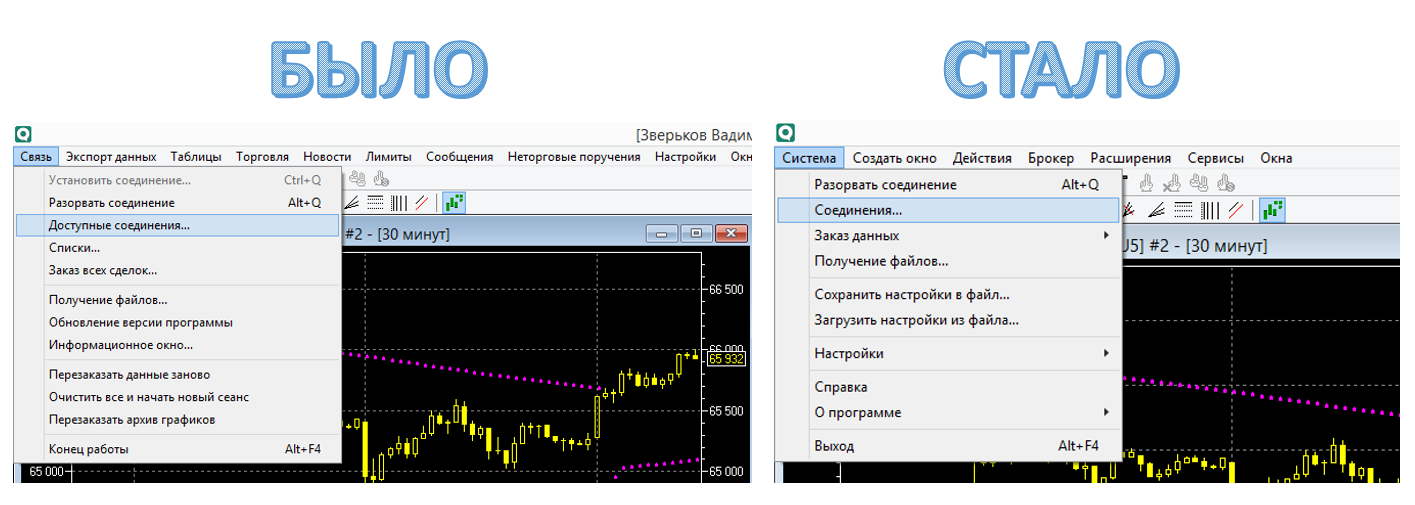The width and height of the screenshot is (1415, 505).
Task: Choose Соединения... in Система menu
Action: tap(948, 210)
